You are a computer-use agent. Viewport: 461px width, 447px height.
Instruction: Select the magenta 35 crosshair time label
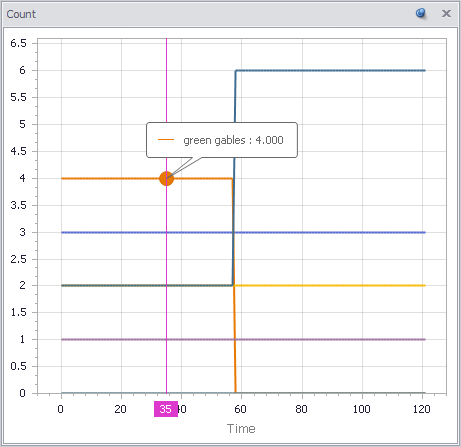click(166, 409)
